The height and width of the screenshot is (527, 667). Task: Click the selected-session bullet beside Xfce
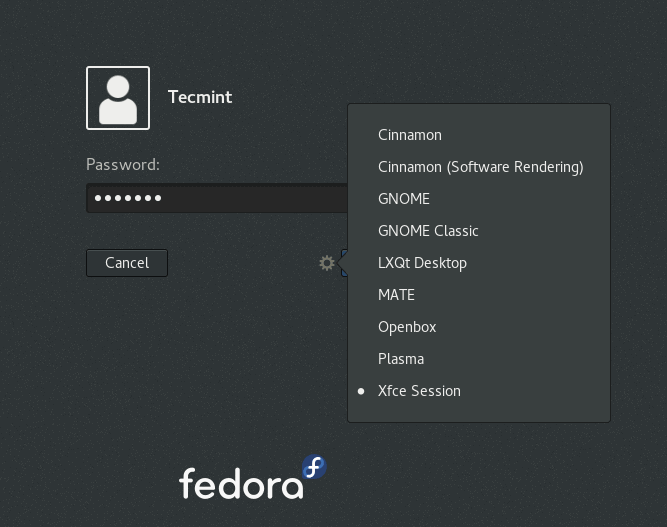[x=361, y=391]
